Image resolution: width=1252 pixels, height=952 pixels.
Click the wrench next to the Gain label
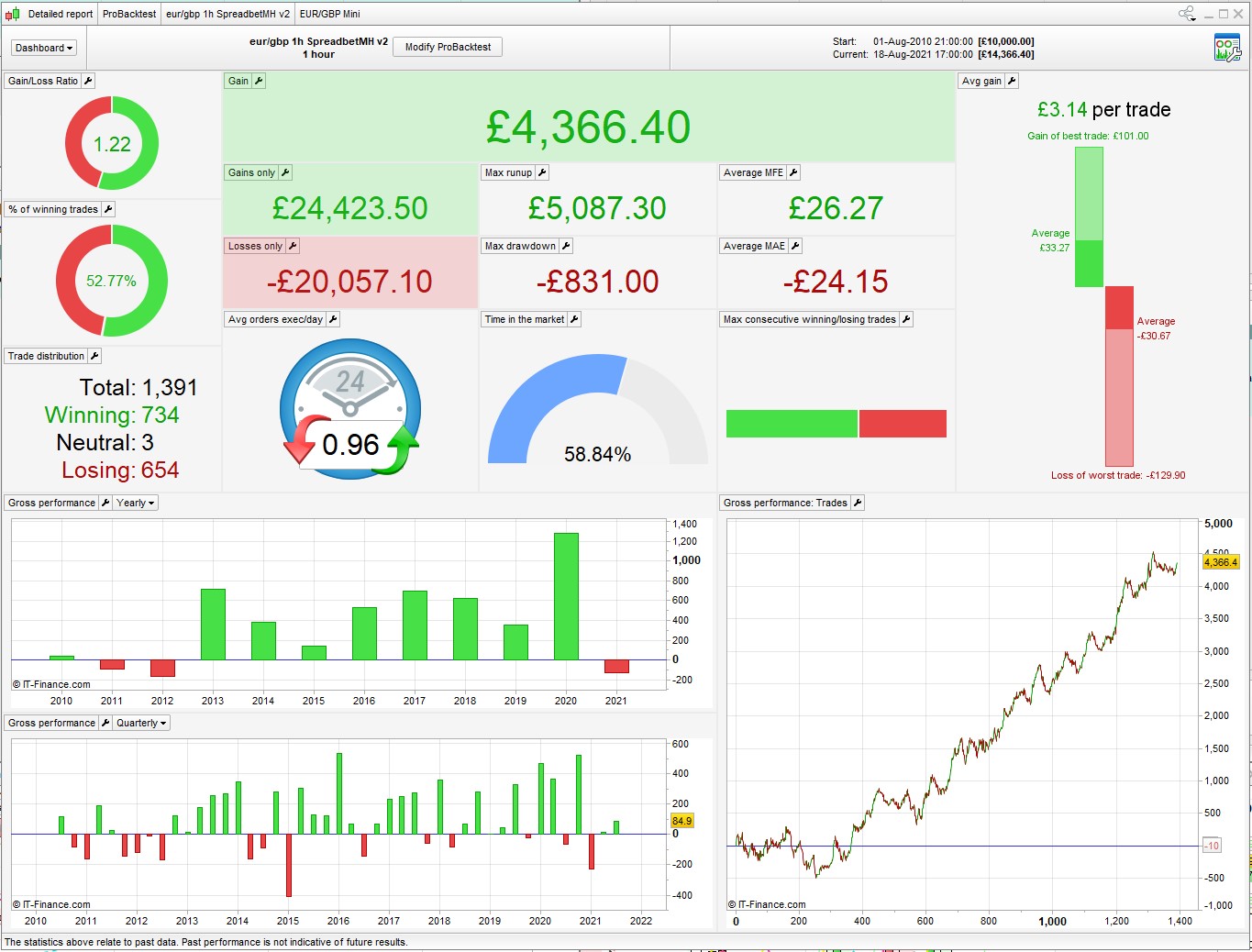259,81
